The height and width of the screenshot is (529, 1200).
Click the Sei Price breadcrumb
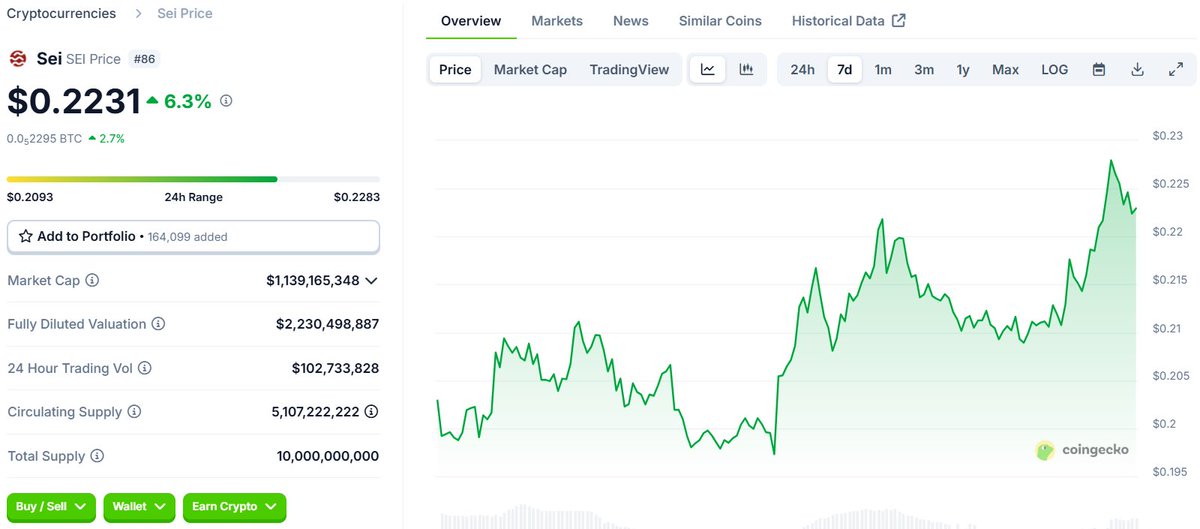coord(185,14)
